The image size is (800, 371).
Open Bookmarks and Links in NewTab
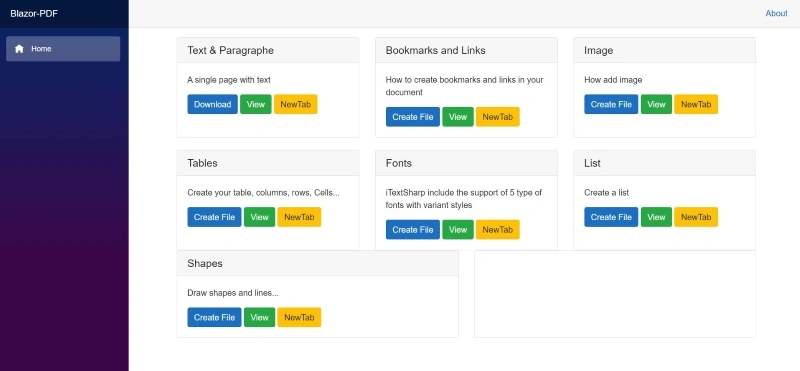497,117
